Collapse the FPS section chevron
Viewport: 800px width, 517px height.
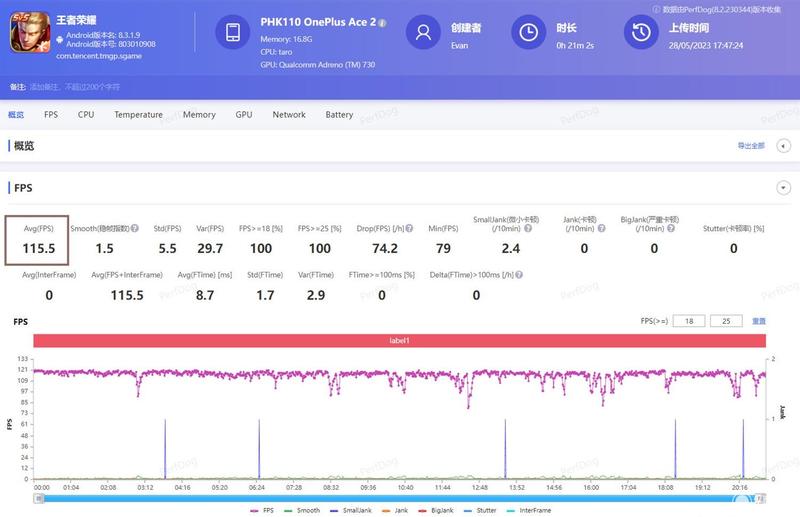point(783,188)
